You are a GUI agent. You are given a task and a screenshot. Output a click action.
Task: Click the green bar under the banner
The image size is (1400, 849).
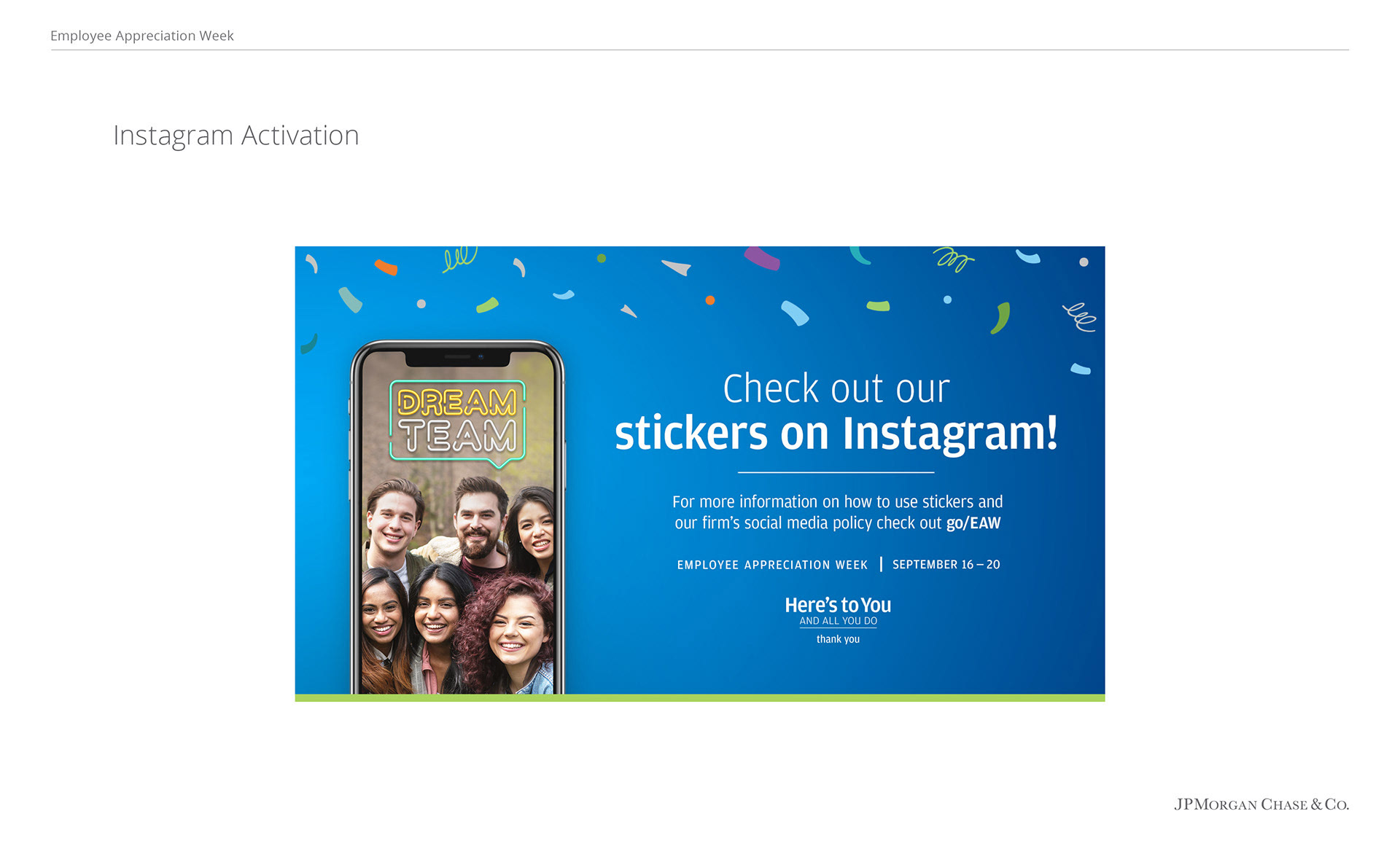coord(700,698)
